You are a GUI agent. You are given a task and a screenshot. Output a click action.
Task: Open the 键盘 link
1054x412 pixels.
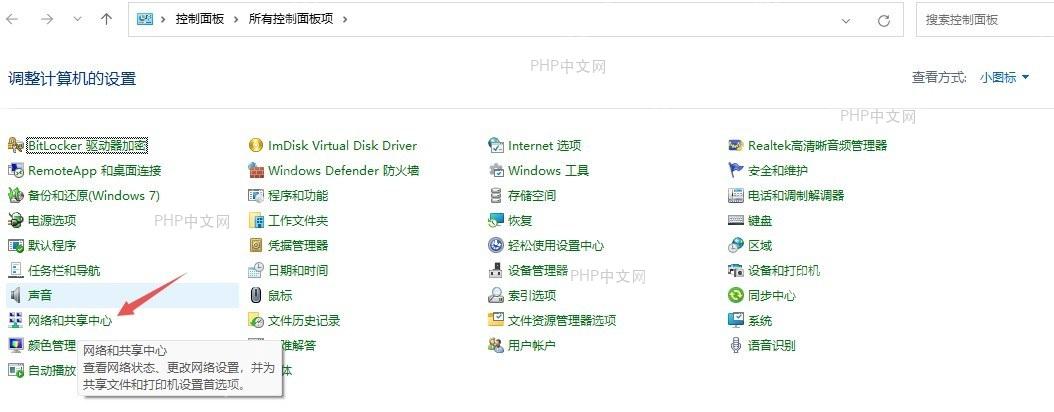[x=760, y=220]
